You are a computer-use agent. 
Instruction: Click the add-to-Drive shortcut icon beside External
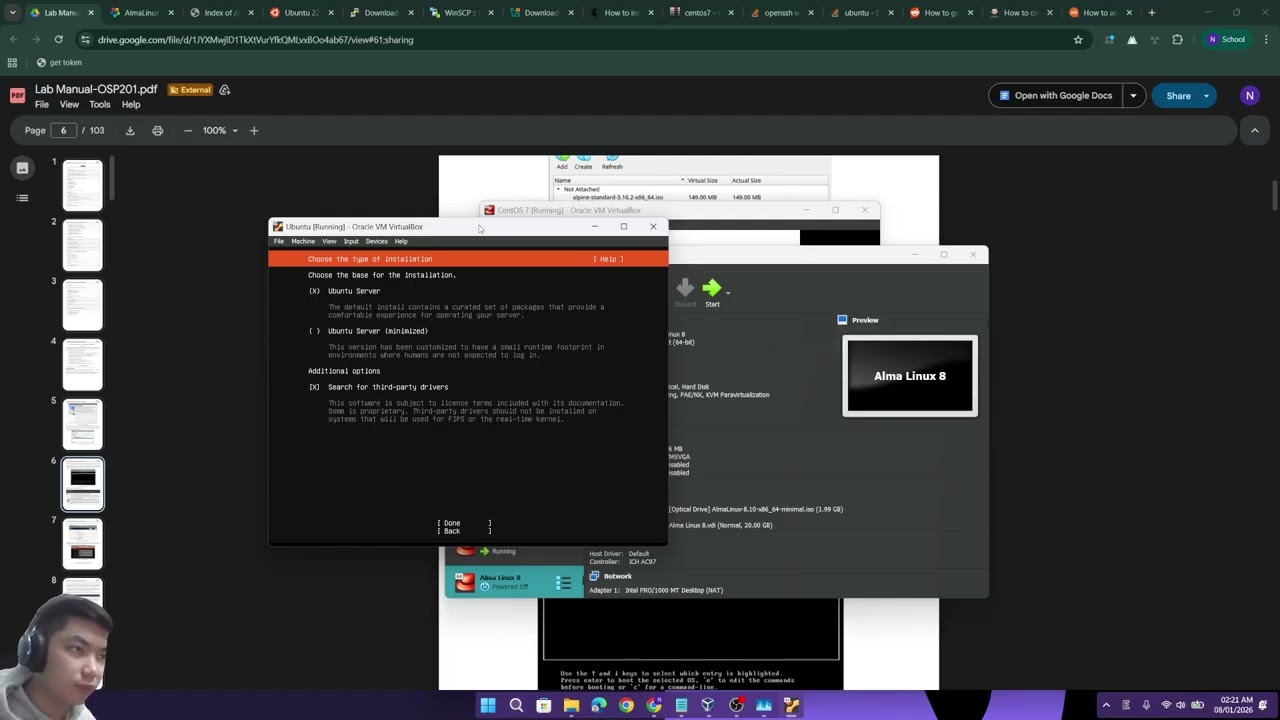[225, 90]
